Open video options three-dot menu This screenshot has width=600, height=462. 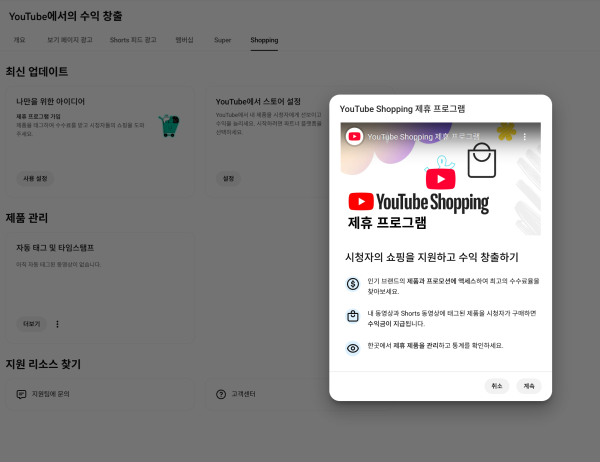point(525,136)
